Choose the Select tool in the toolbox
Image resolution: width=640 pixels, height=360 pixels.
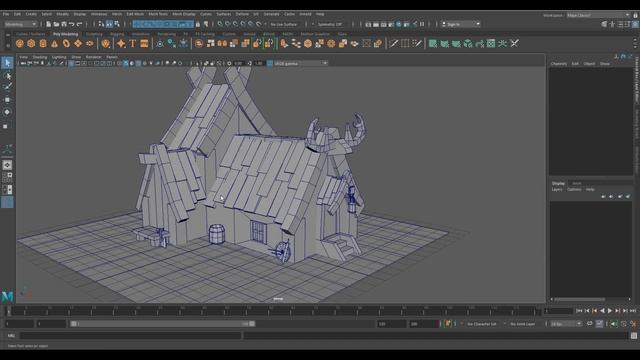(7, 63)
